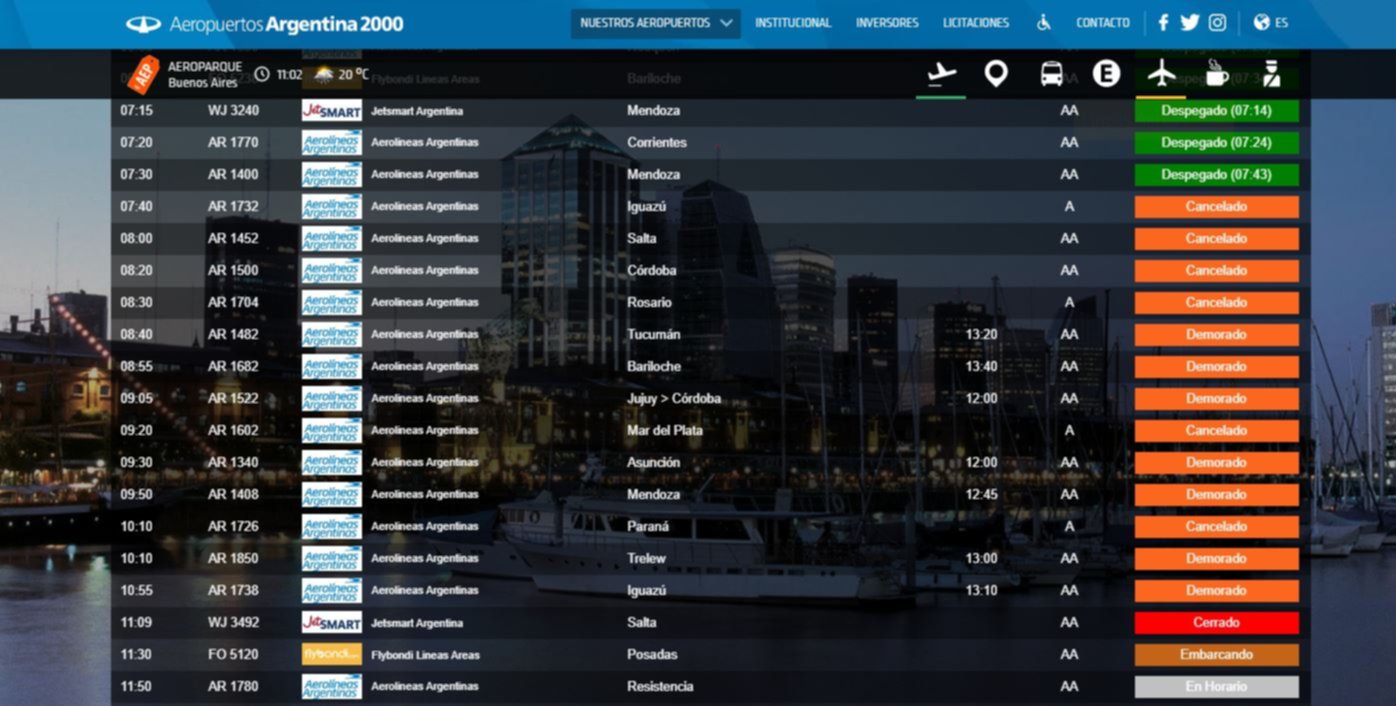Screen dimensions: 1396x706
Task: Select flight number AR 1452
Action: tap(233, 238)
